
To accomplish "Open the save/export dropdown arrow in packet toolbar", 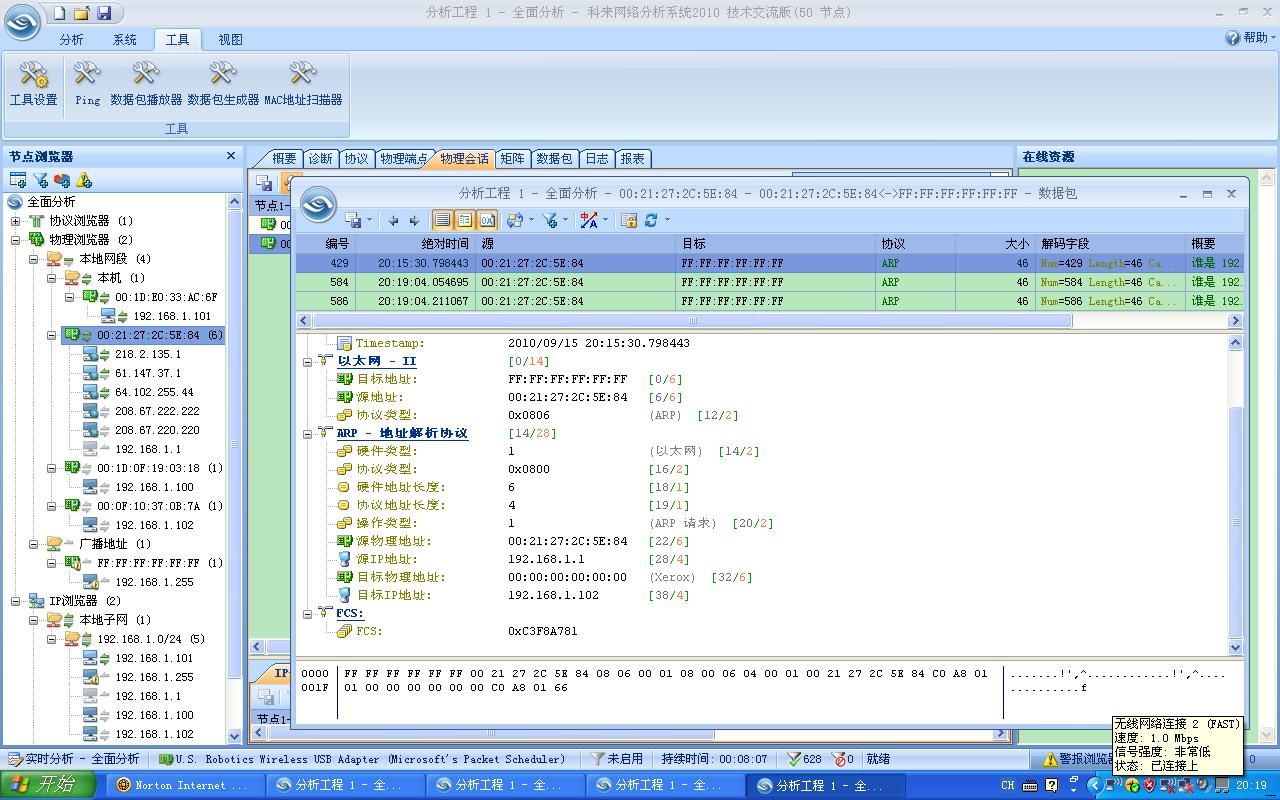I will coord(369,220).
